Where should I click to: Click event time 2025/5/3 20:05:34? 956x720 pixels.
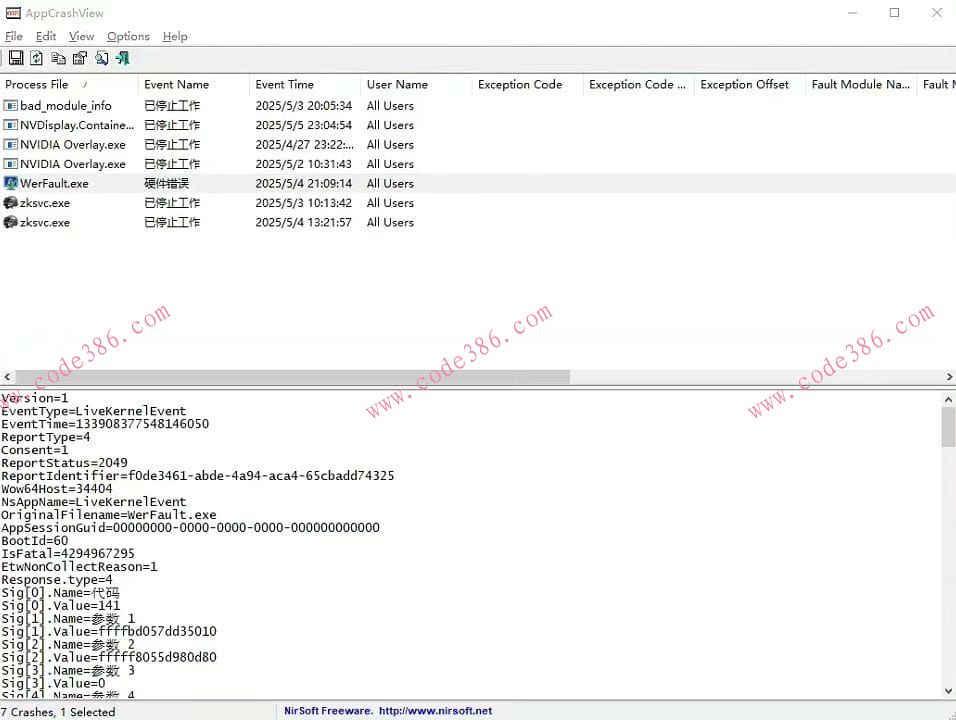pos(304,105)
